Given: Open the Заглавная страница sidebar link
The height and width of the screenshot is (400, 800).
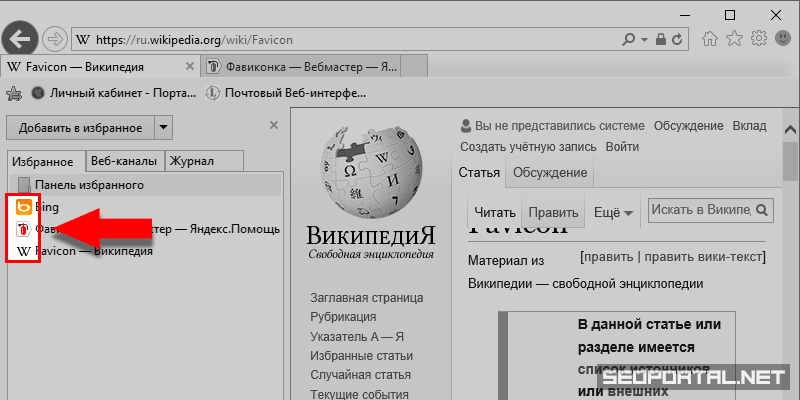Looking at the screenshot, I should [366, 298].
